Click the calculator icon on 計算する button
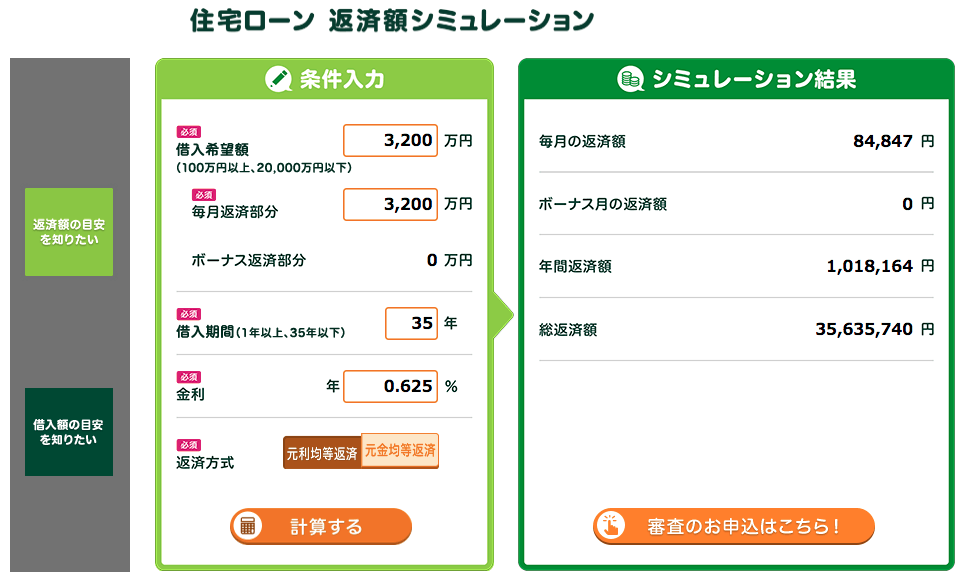Screen dimensions: 968x586 248,526
